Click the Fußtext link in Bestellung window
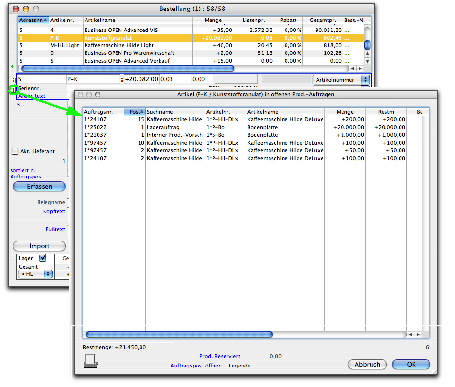Image resolution: width=455 pixels, height=387 pixels. pyautogui.click(x=55, y=229)
